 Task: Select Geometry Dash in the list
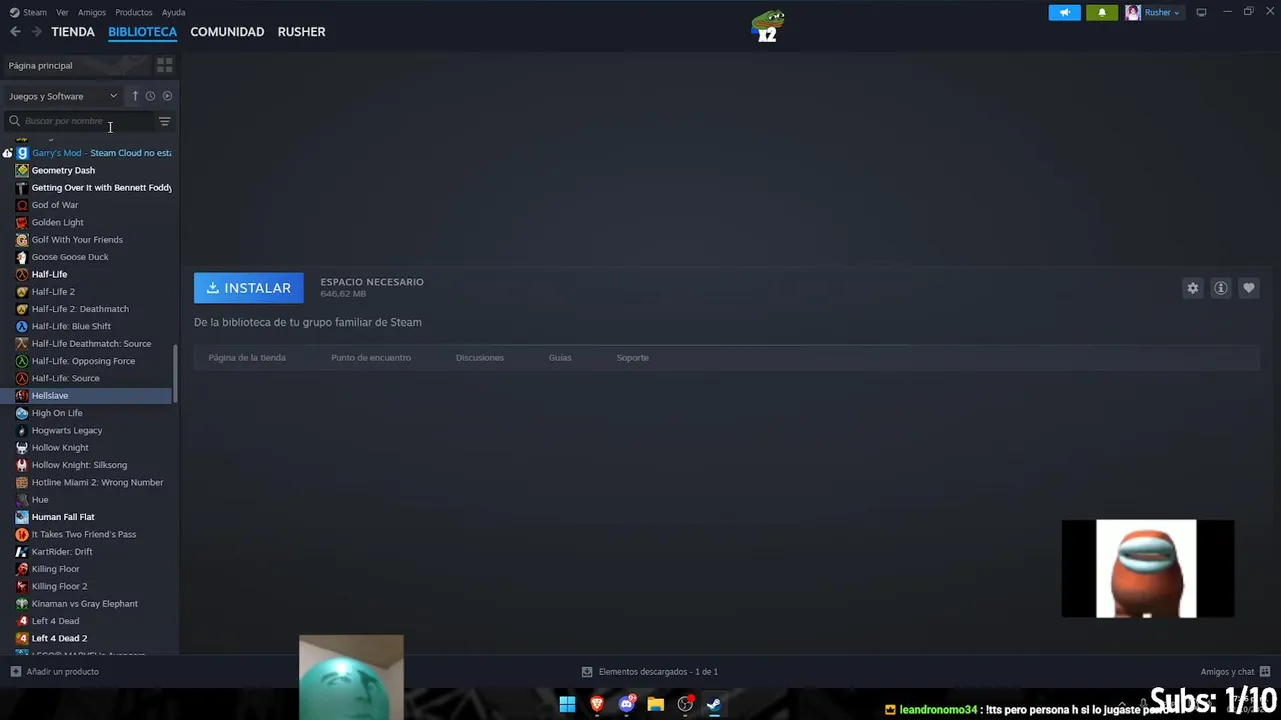coord(88,170)
